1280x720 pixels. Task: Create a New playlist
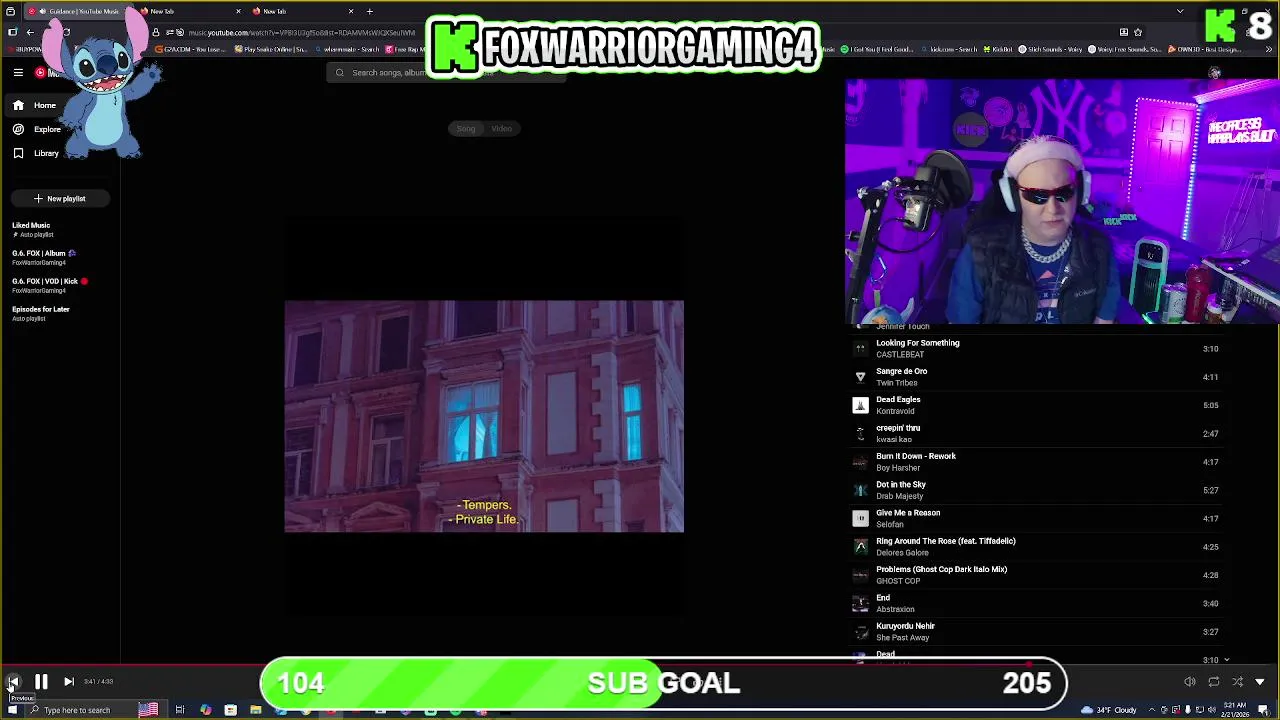60,198
